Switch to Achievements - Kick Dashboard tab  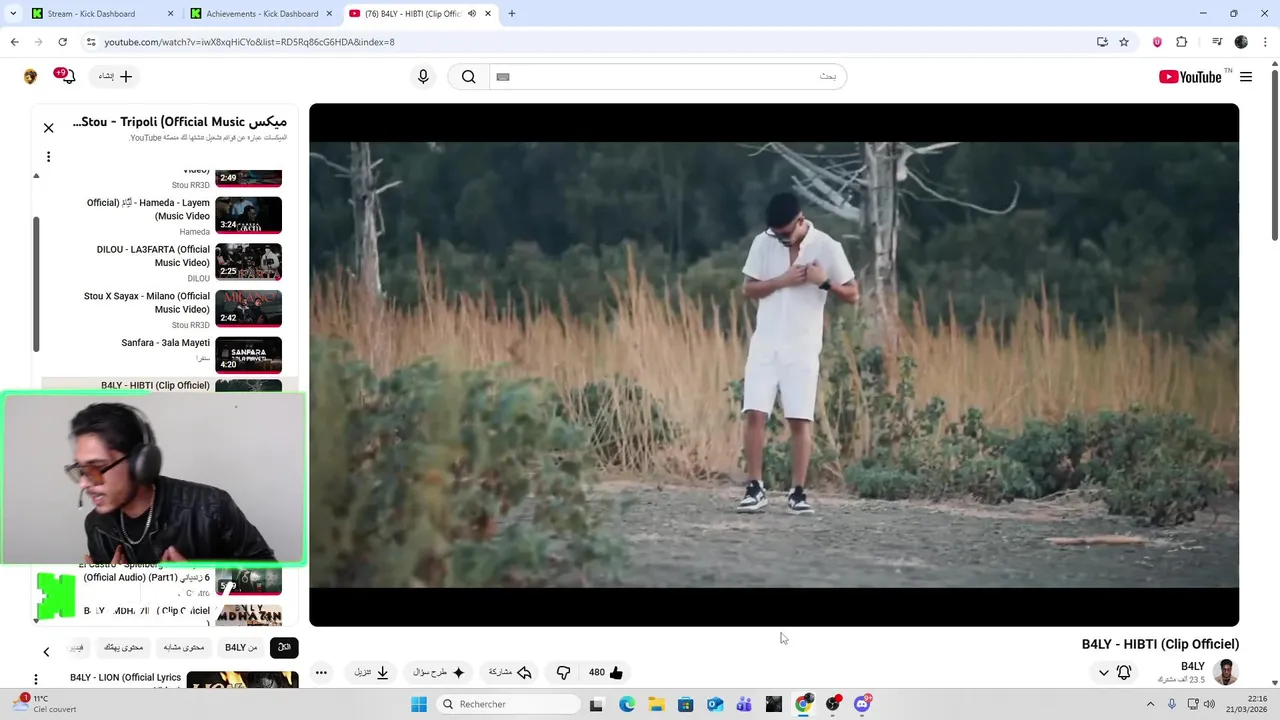pos(261,14)
